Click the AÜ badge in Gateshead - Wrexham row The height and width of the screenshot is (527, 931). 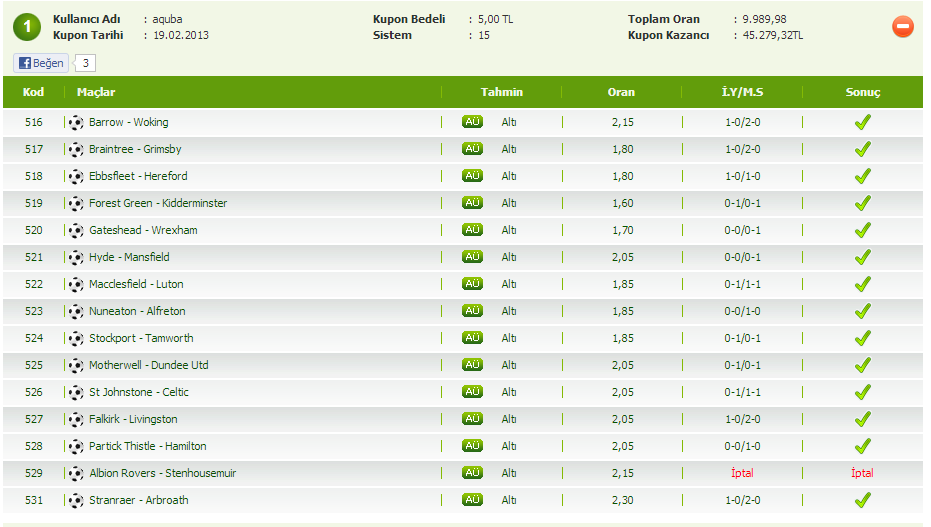472,230
